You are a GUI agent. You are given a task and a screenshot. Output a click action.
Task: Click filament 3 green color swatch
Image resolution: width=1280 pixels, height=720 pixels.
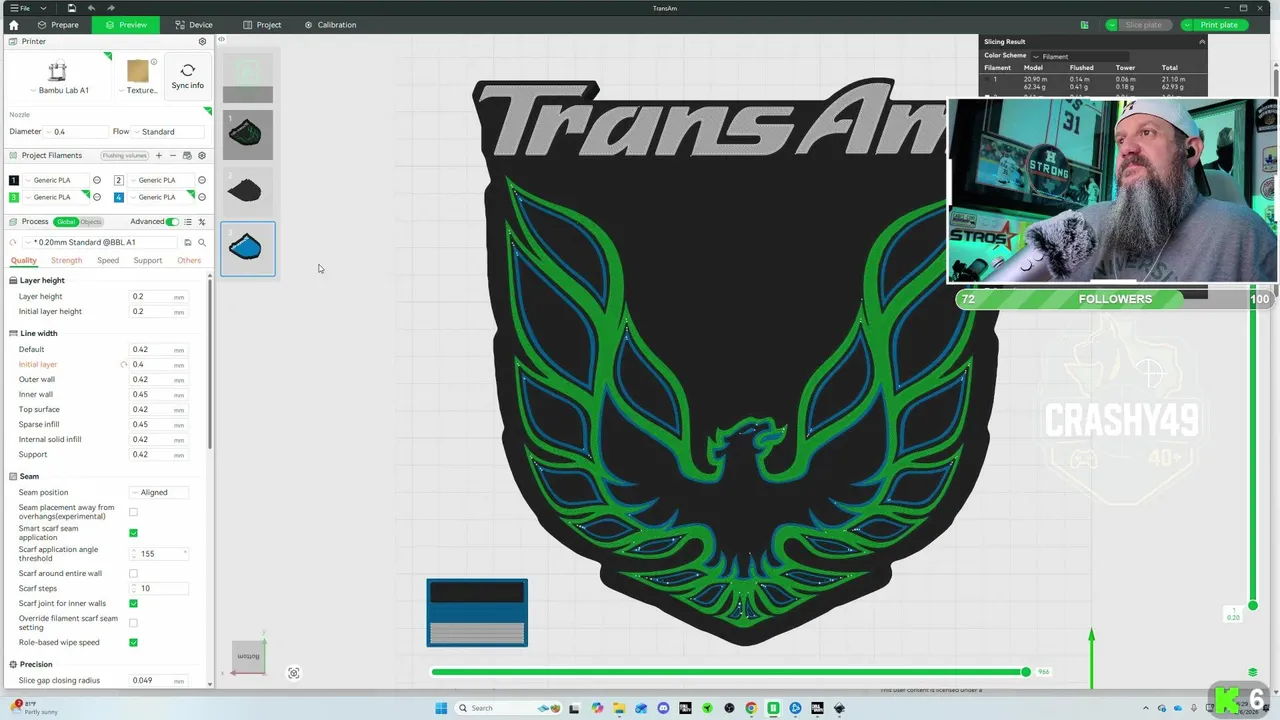[x=14, y=197]
